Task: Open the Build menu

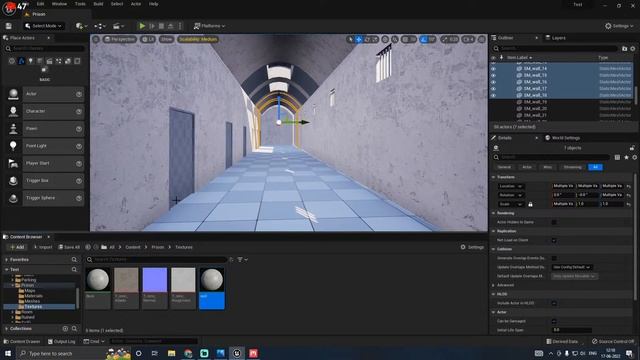Action: (x=98, y=4)
